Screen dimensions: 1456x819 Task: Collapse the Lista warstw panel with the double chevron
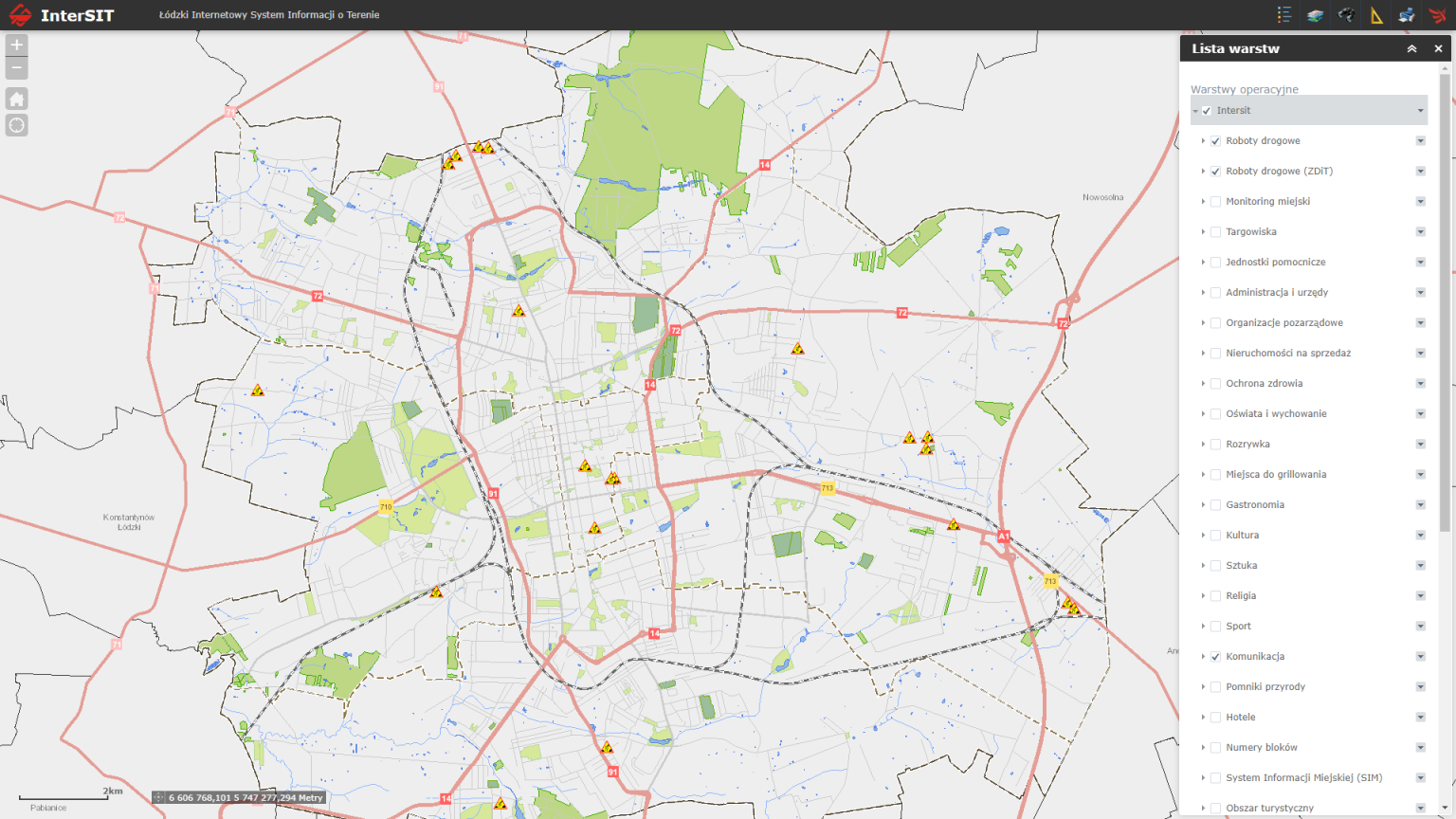coord(1411,48)
